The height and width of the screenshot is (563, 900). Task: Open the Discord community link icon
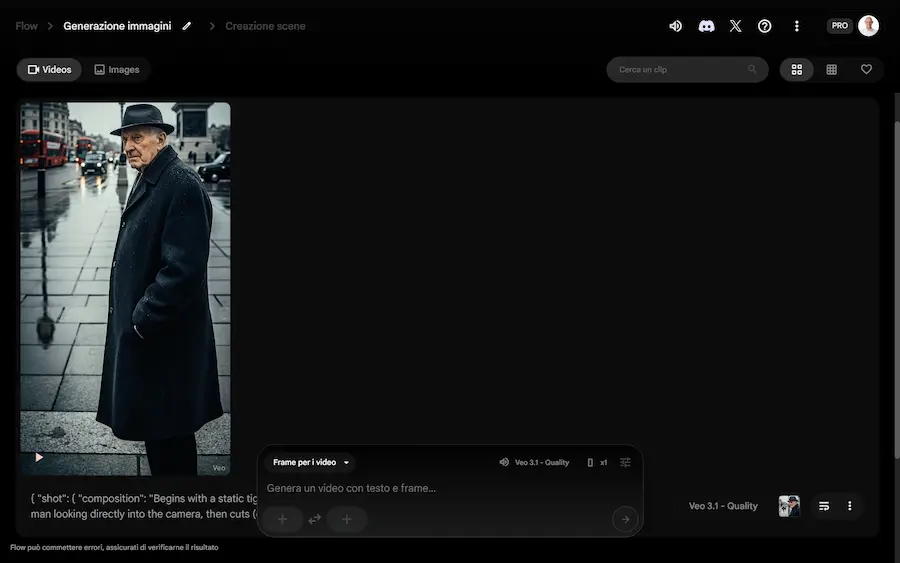[706, 26]
